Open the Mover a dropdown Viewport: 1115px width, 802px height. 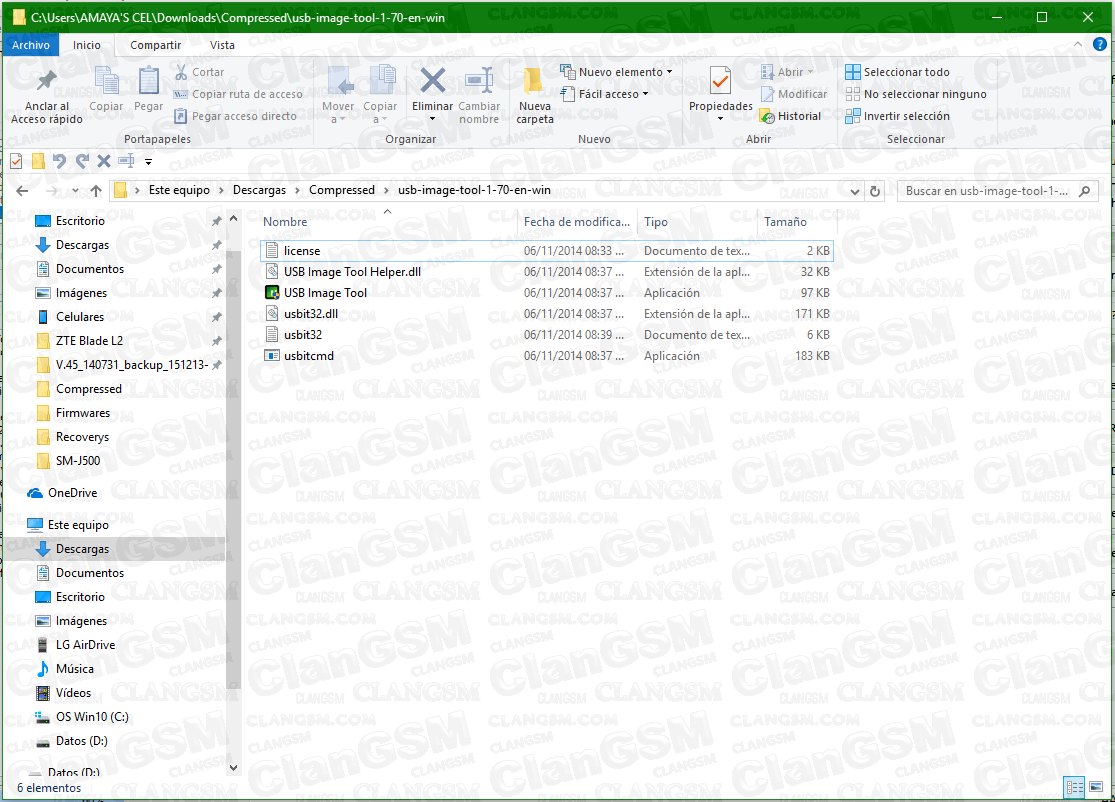tap(338, 96)
